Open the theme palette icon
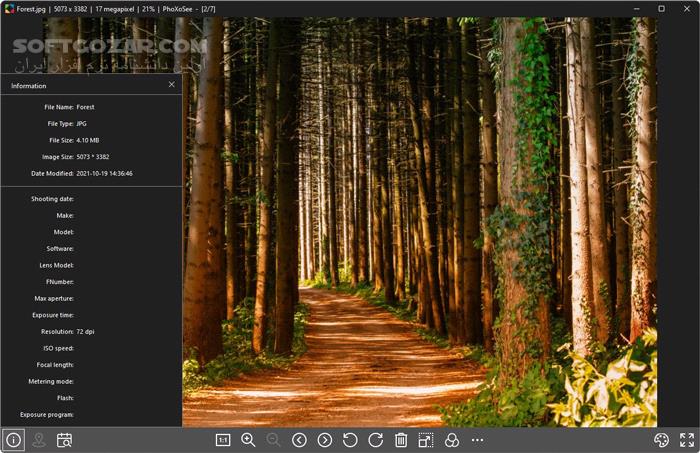 tap(661, 440)
